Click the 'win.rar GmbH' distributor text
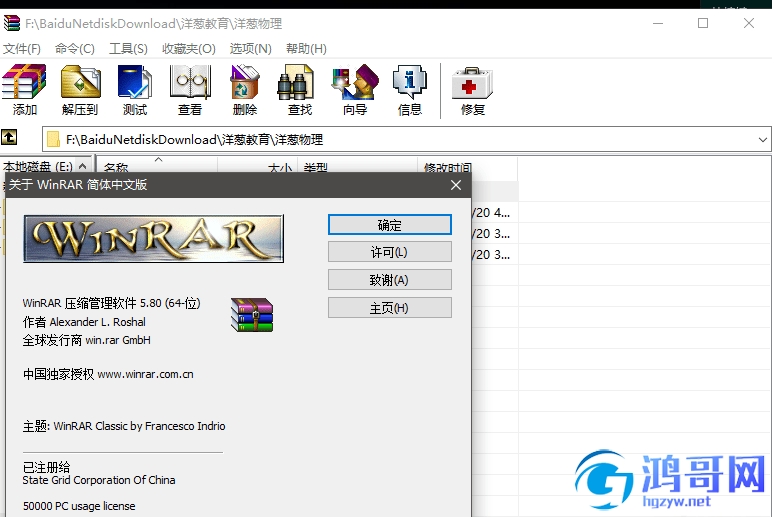 tap(118, 340)
